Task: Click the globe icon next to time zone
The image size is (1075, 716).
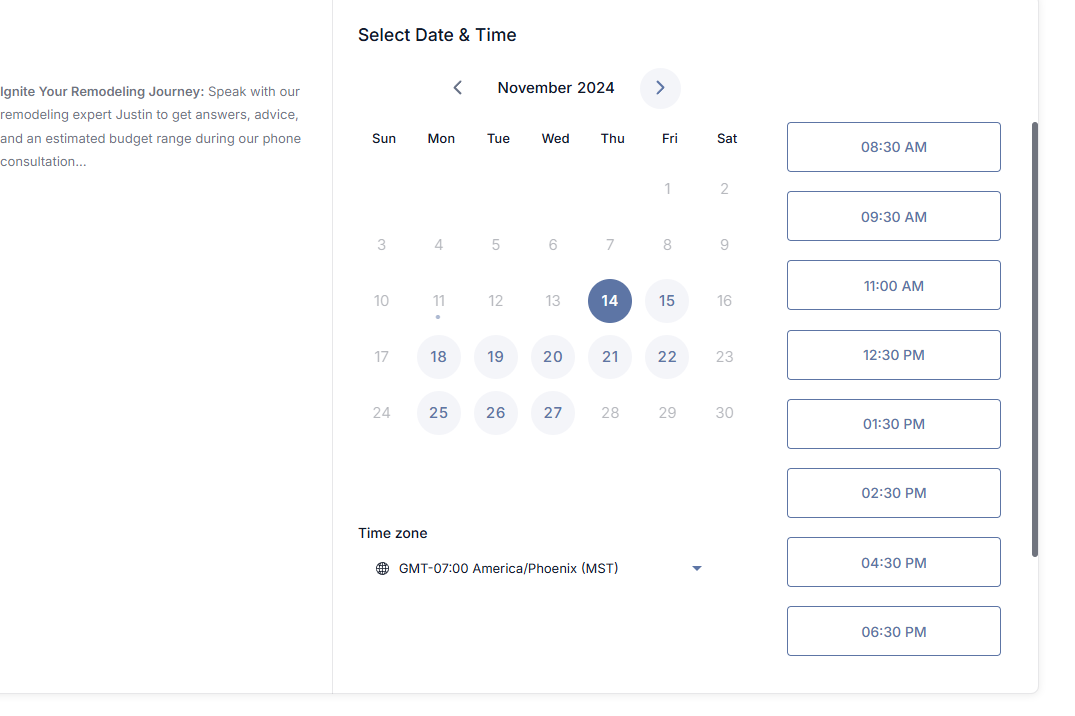Action: pos(382,568)
